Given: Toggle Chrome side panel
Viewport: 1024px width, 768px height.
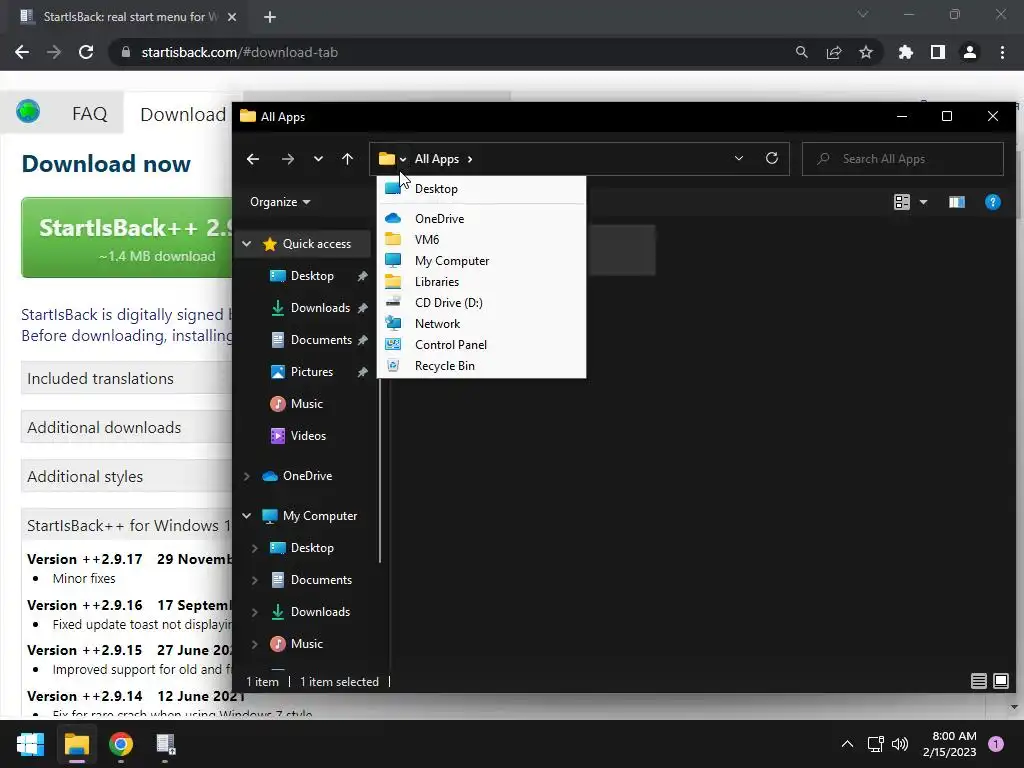Looking at the screenshot, I should 938,52.
